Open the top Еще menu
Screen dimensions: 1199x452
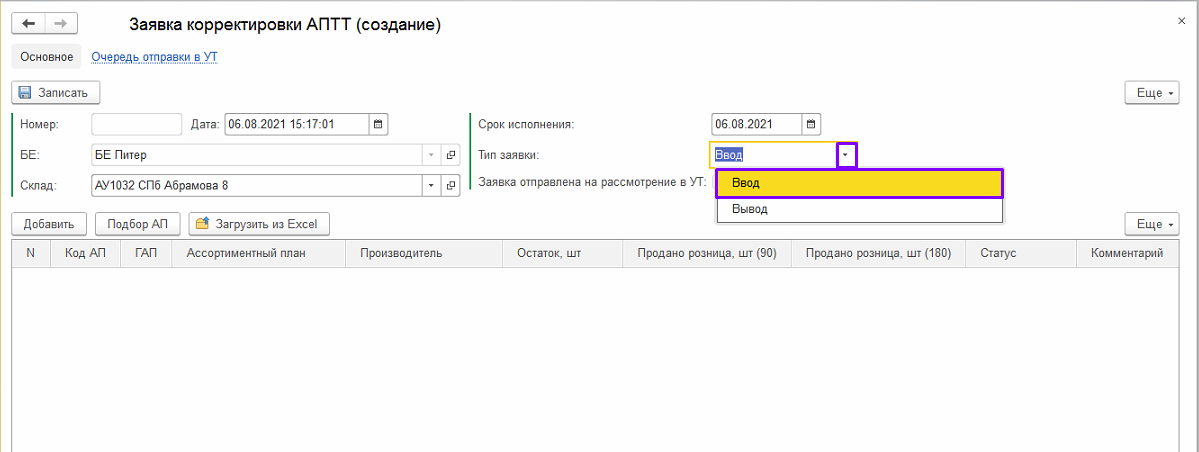tap(1151, 93)
